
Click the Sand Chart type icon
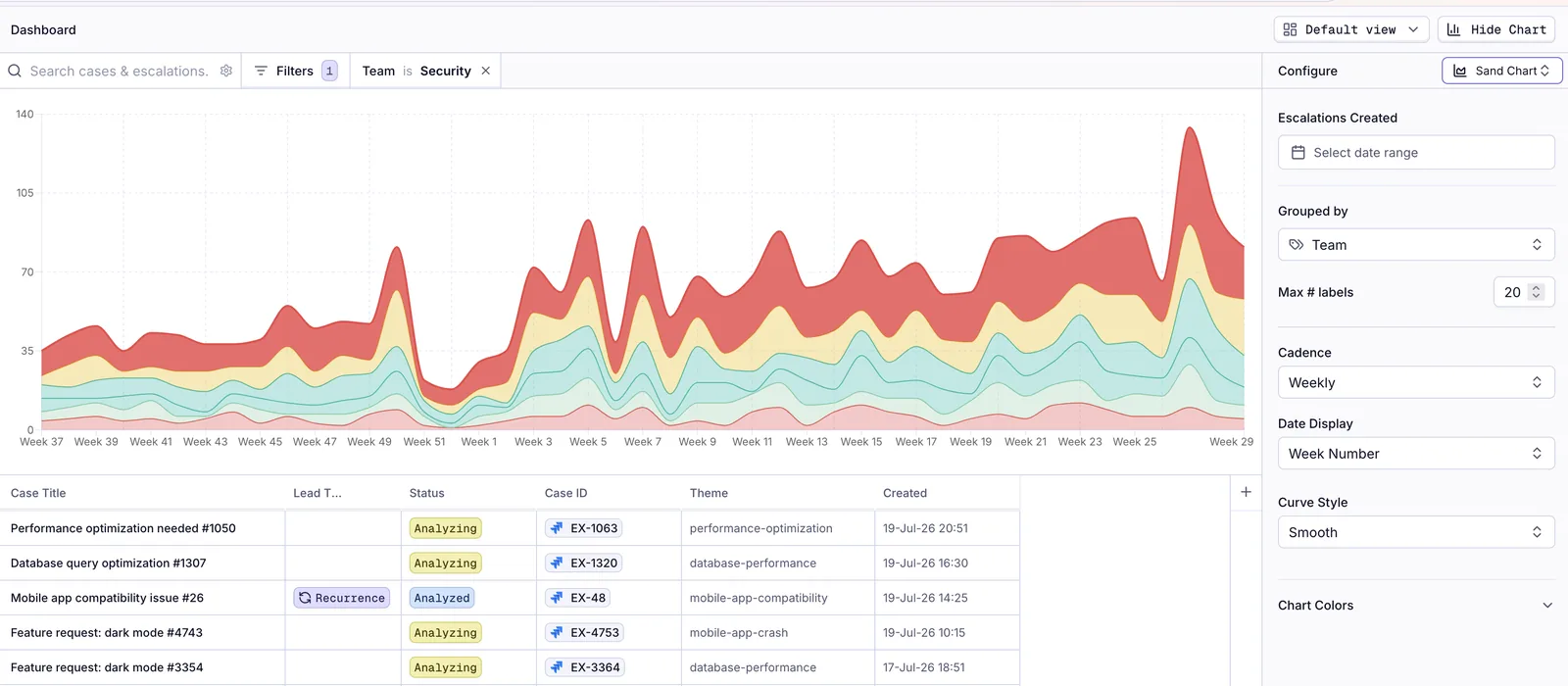1460,71
